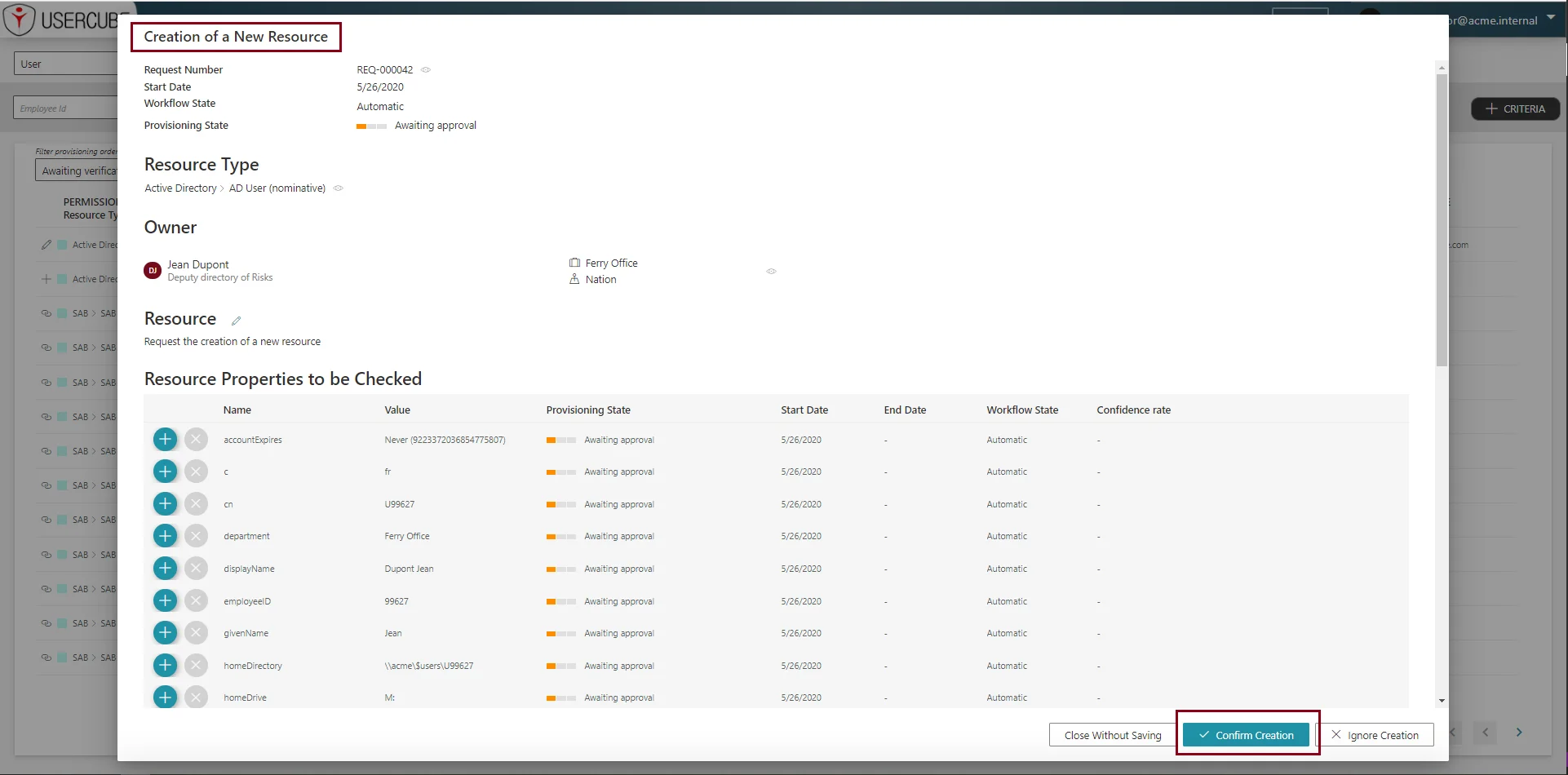1568x775 pixels.
Task: Decline the givenName property with X icon
Action: [x=196, y=633]
